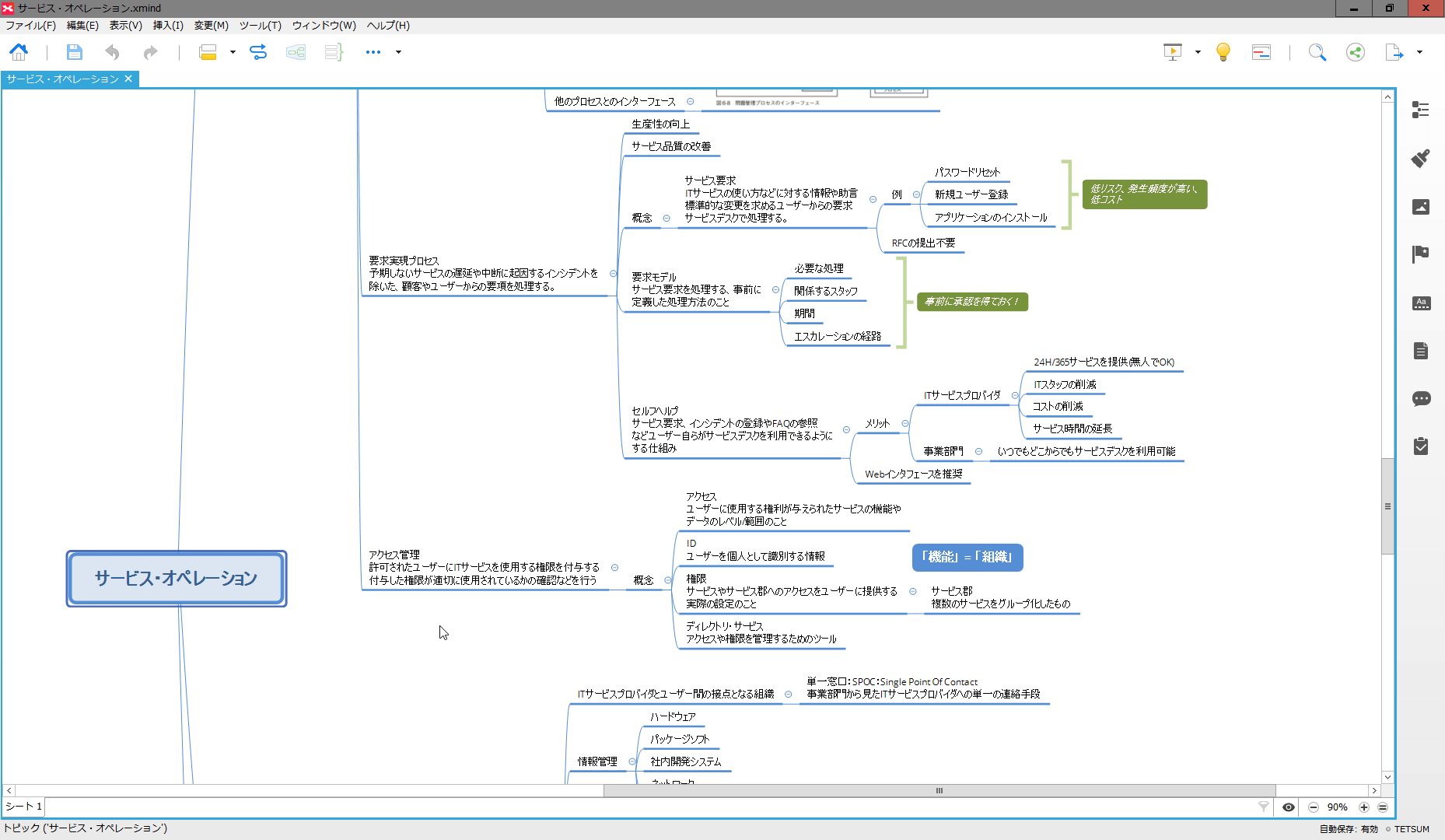Image resolution: width=1445 pixels, height=840 pixels.
Task: Save the mind map with the floppy disk icon
Action: [74, 52]
